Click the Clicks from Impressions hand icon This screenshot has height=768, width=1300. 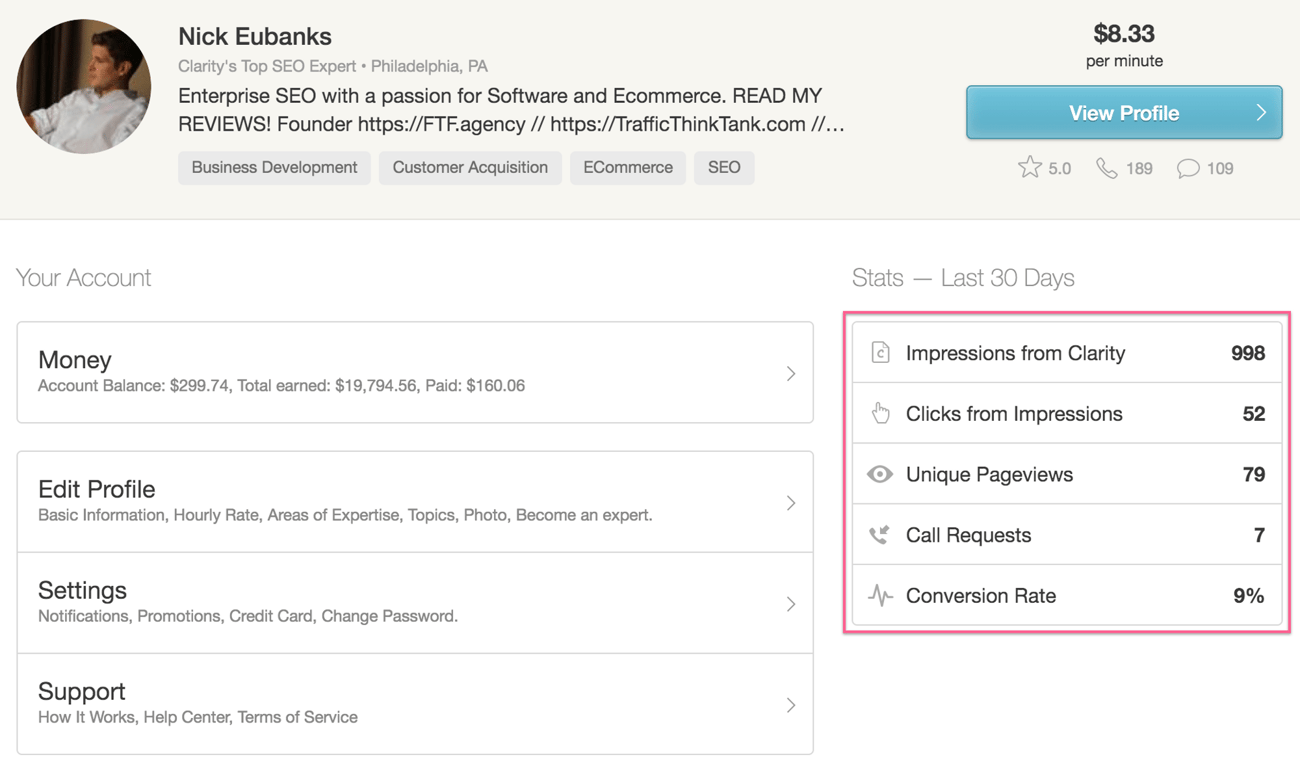(880, 413)
